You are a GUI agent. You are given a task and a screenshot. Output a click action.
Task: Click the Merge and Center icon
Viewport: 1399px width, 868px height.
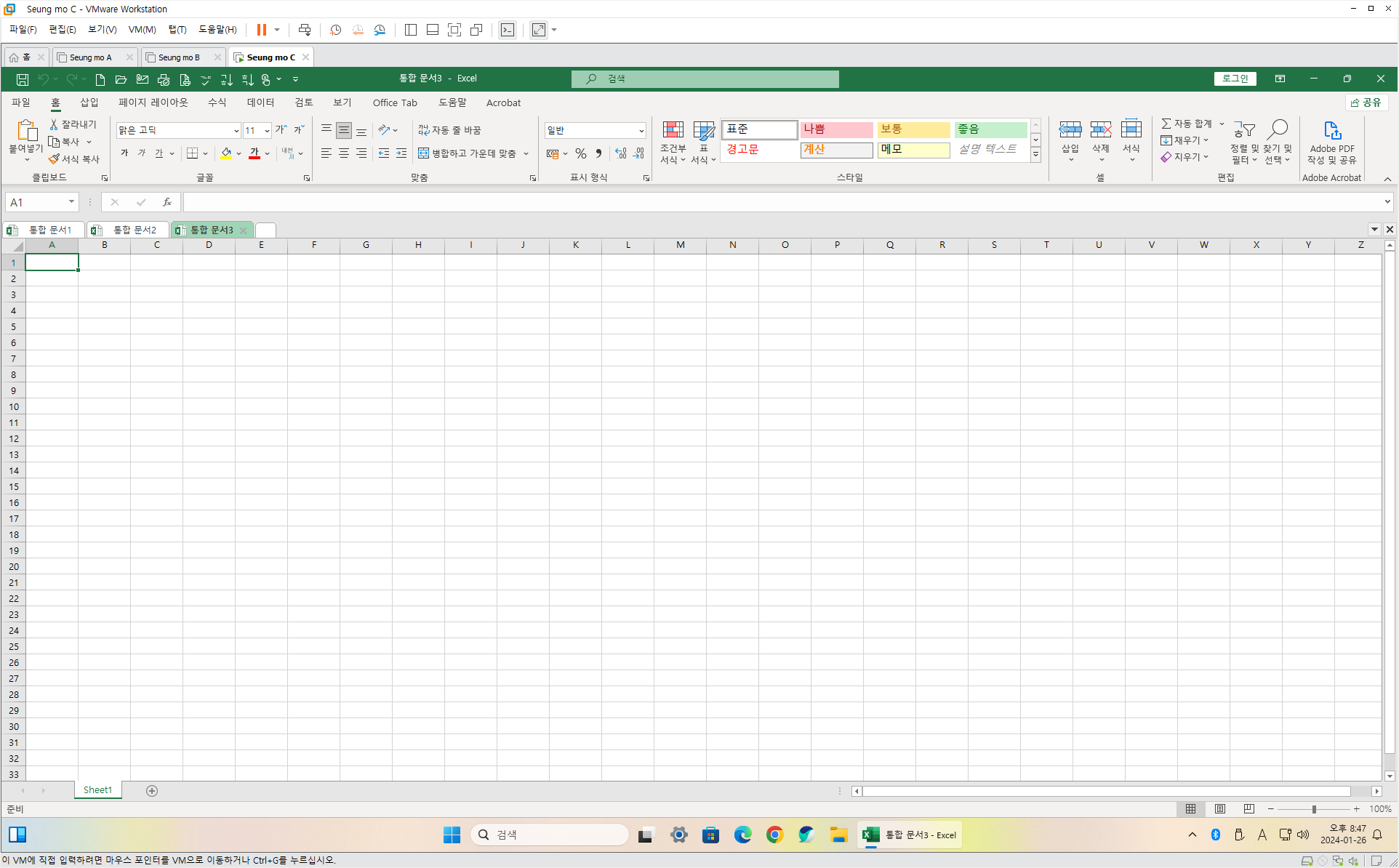click(x=423, y=153)
